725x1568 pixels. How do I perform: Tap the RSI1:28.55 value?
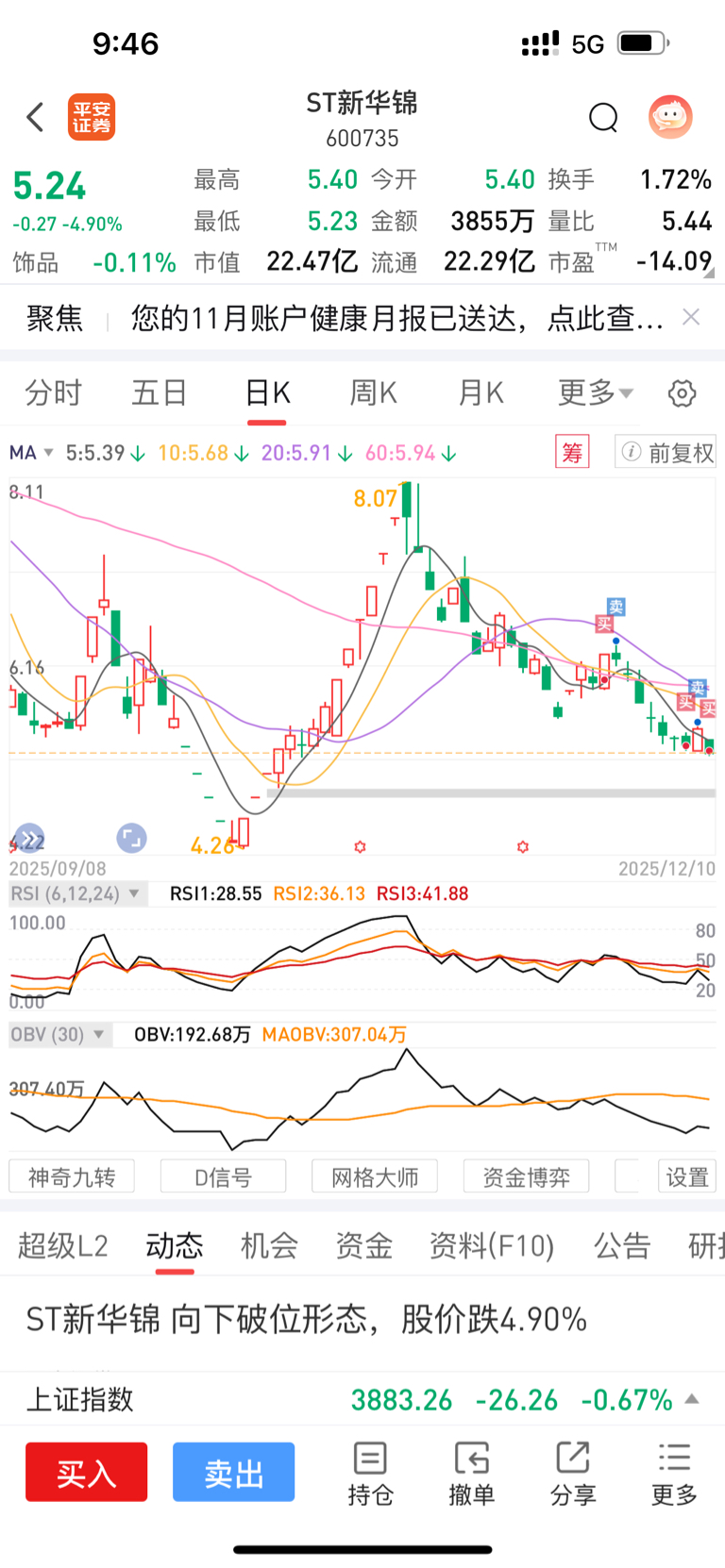coord(216,893)
